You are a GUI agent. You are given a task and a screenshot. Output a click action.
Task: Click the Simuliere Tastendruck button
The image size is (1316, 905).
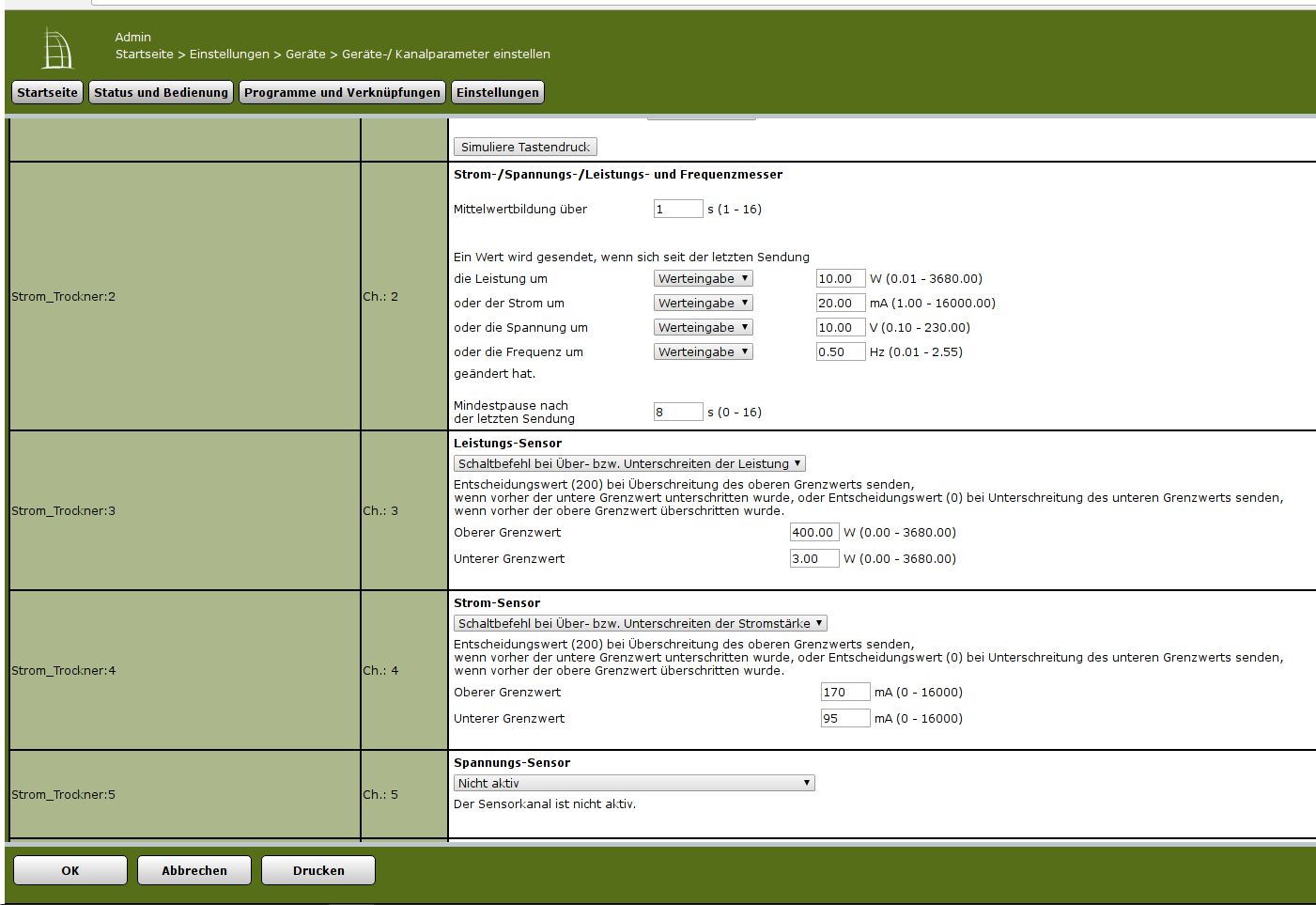pos(525,147)
